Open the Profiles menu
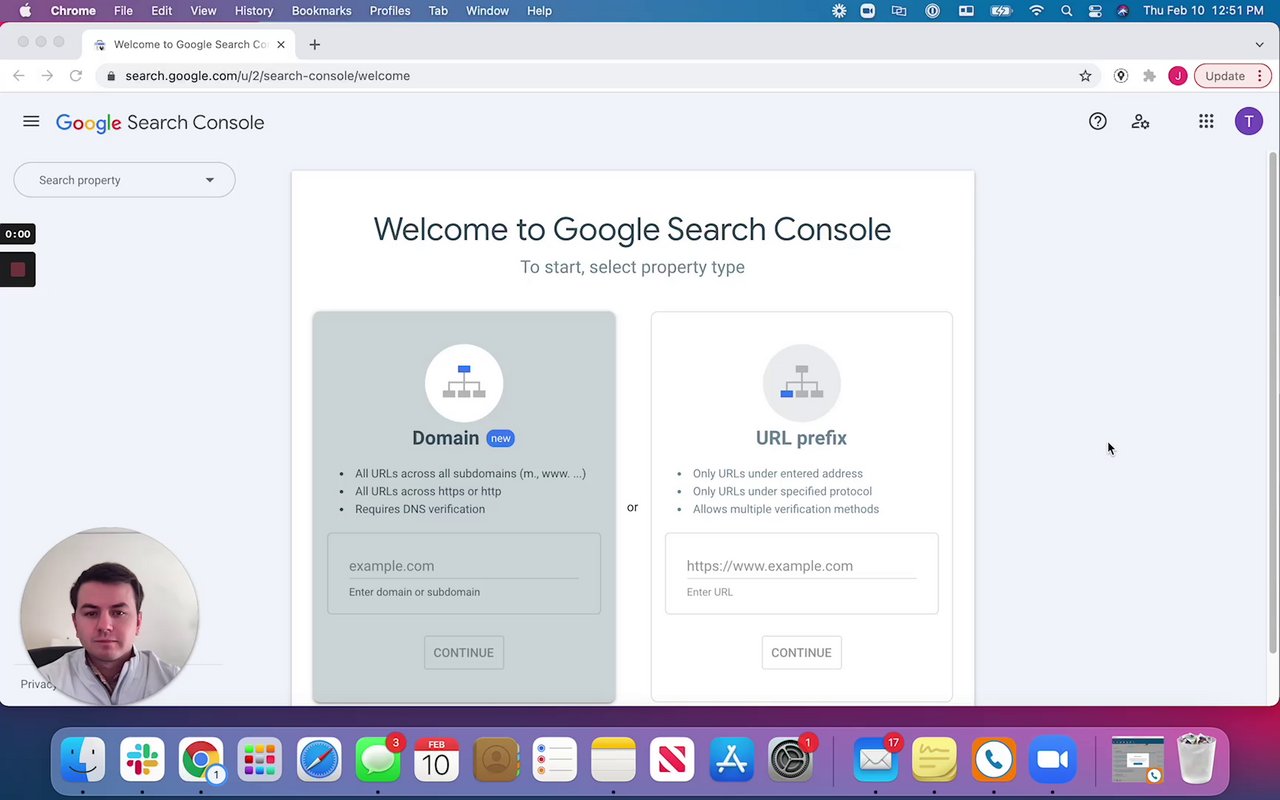 [x=390, y=11]
